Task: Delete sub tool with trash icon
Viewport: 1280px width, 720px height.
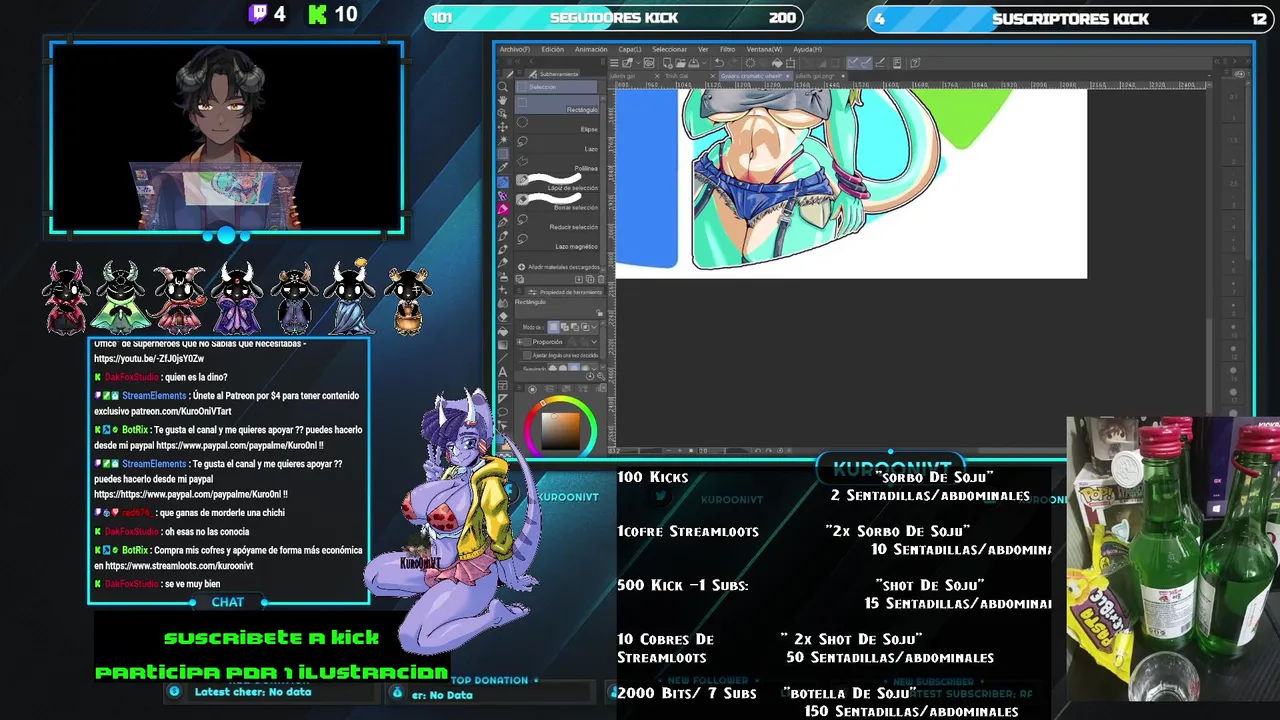Action: pos(601,279)
